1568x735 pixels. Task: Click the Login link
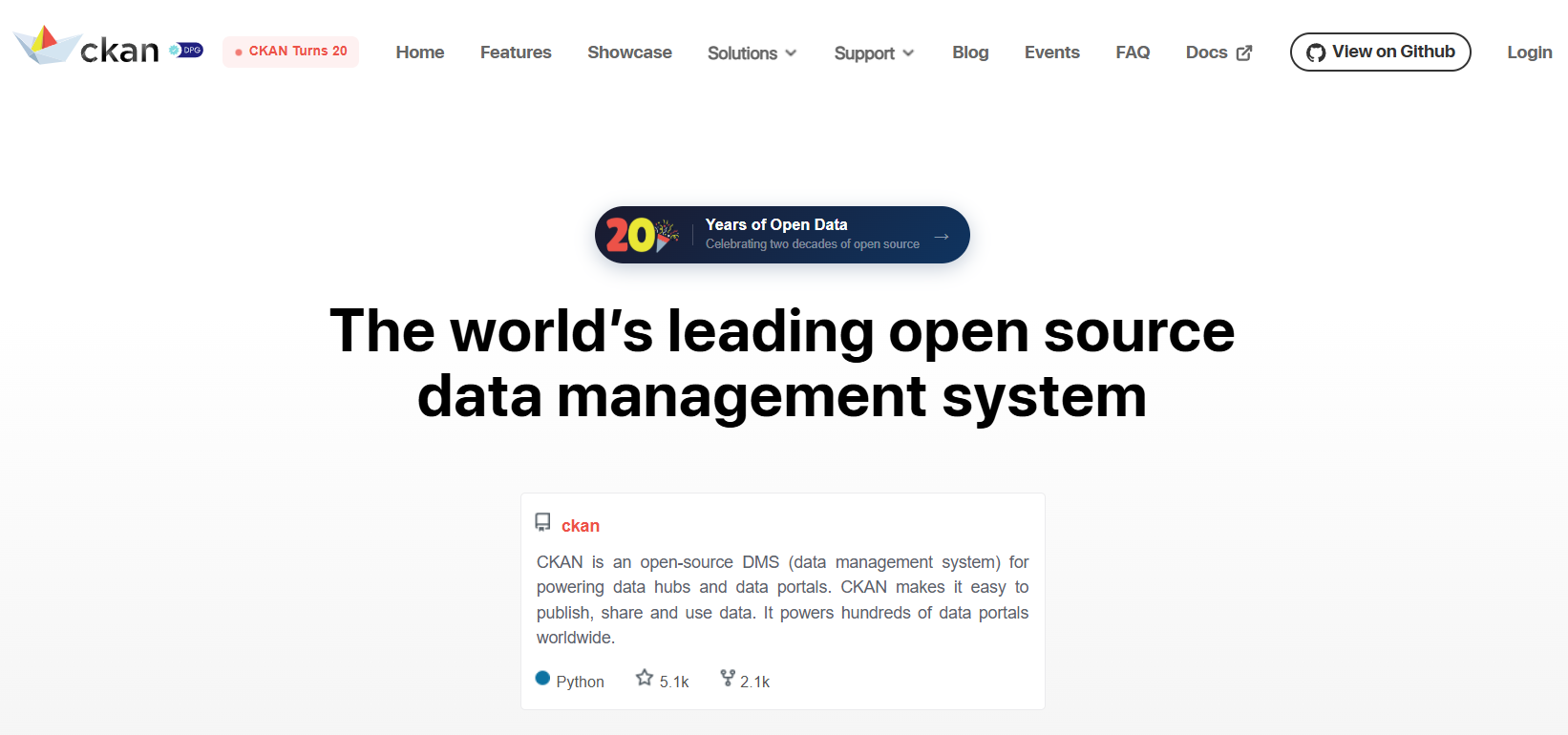click(x=1530, y=52)
